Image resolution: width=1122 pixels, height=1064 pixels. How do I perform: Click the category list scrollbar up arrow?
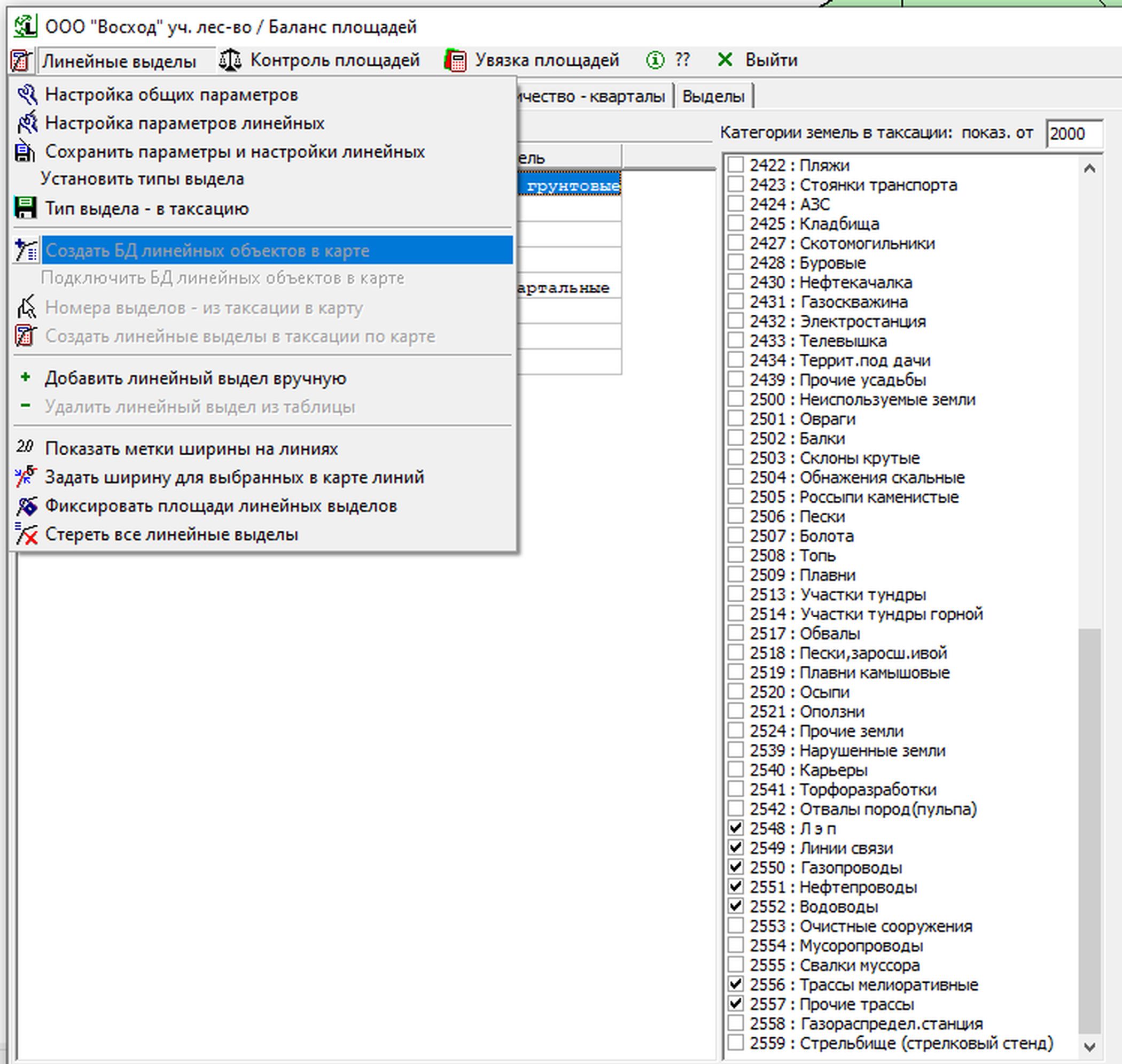(x=1089, y=168)
